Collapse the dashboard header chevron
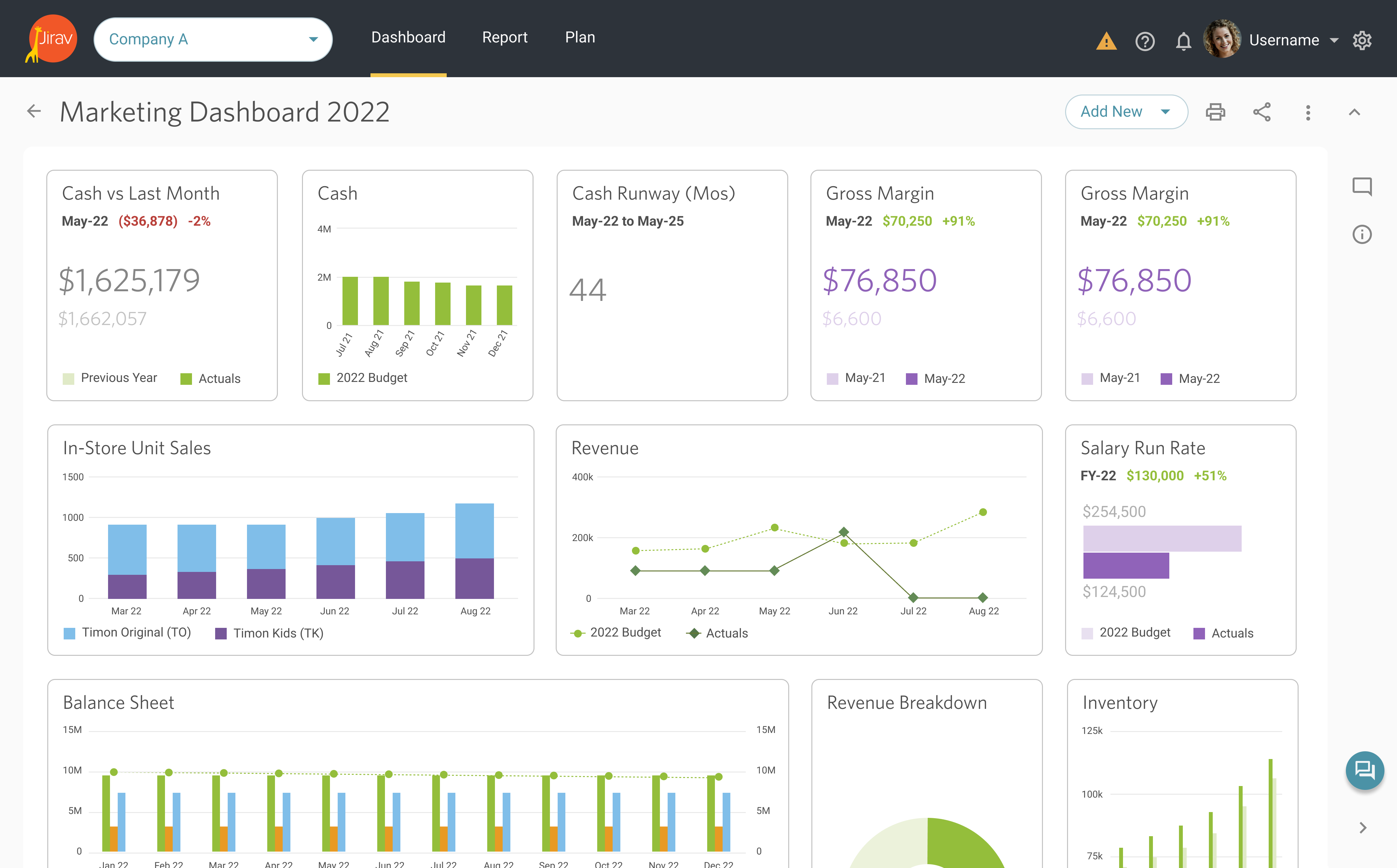 pyautogui.click(x=1355, y=113)
